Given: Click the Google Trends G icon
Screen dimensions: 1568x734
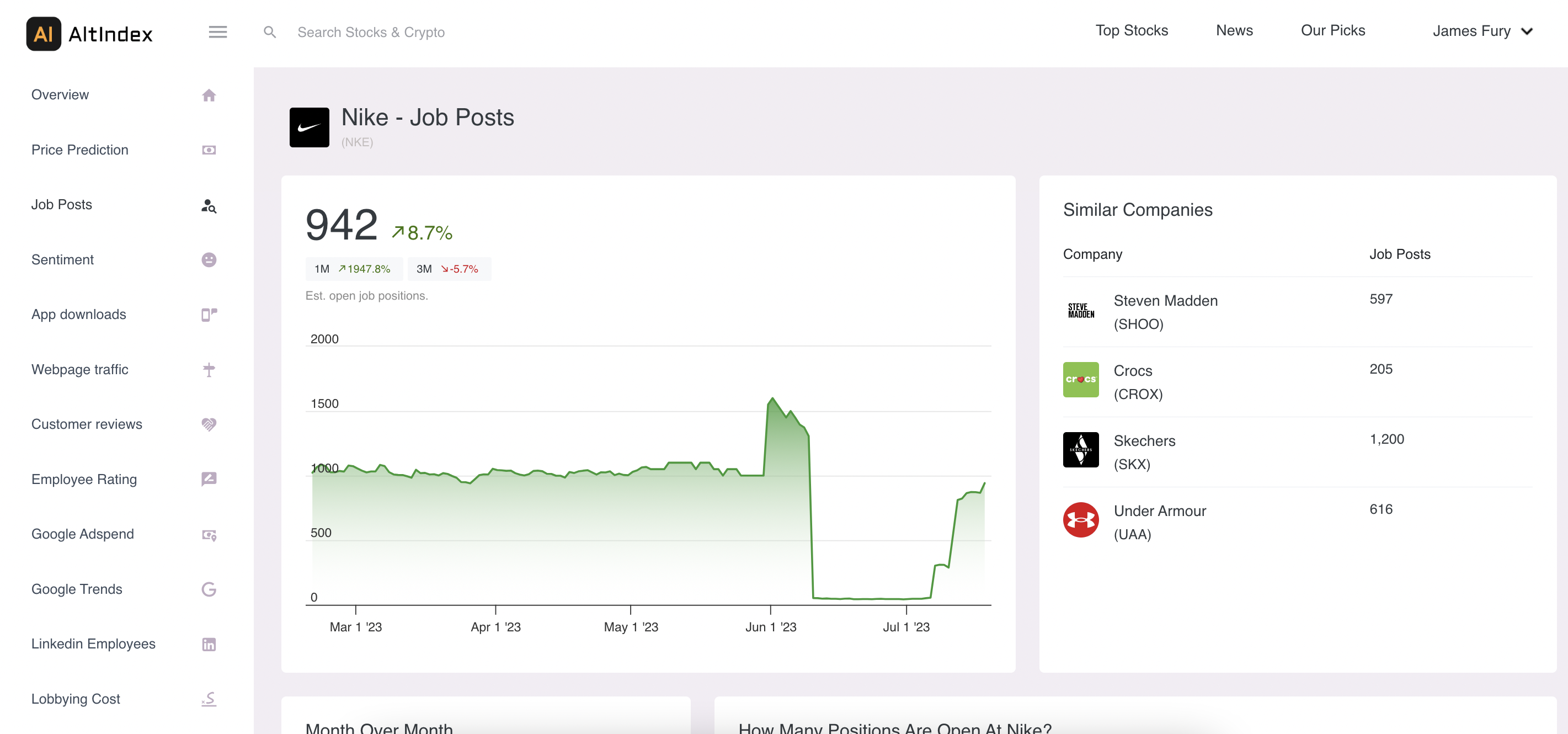Looking at the screenshot, I should tap(209, 589).
